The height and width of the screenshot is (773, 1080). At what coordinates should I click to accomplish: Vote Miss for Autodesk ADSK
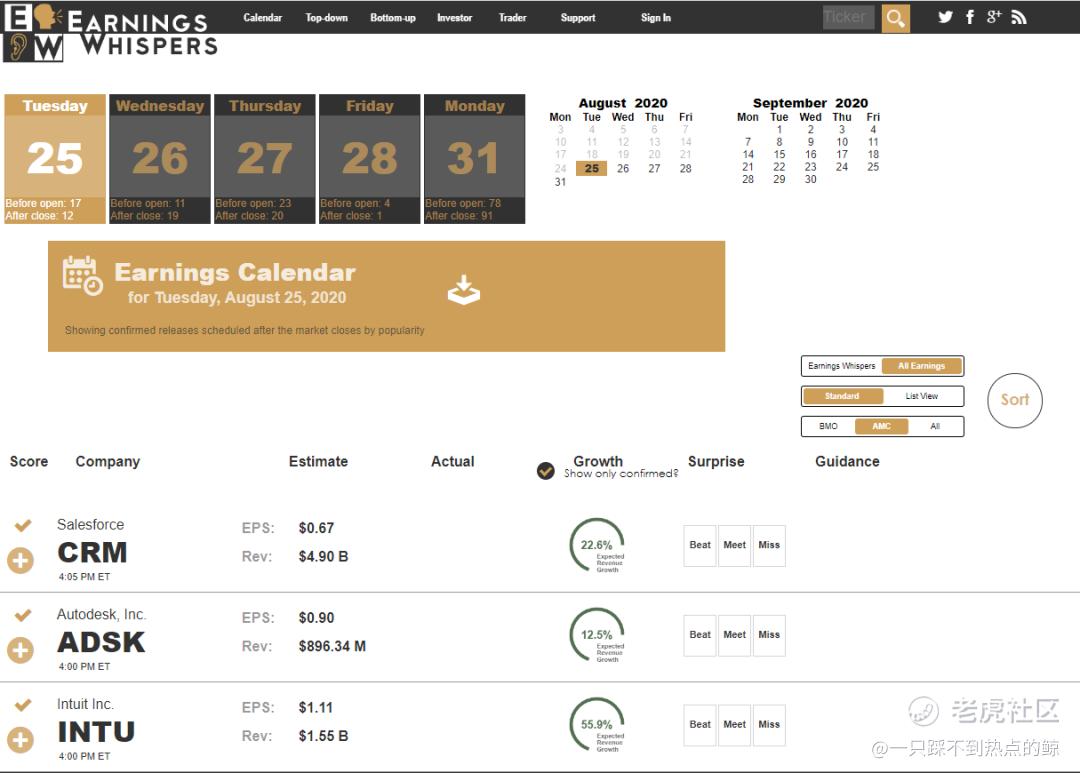(769, 635)
